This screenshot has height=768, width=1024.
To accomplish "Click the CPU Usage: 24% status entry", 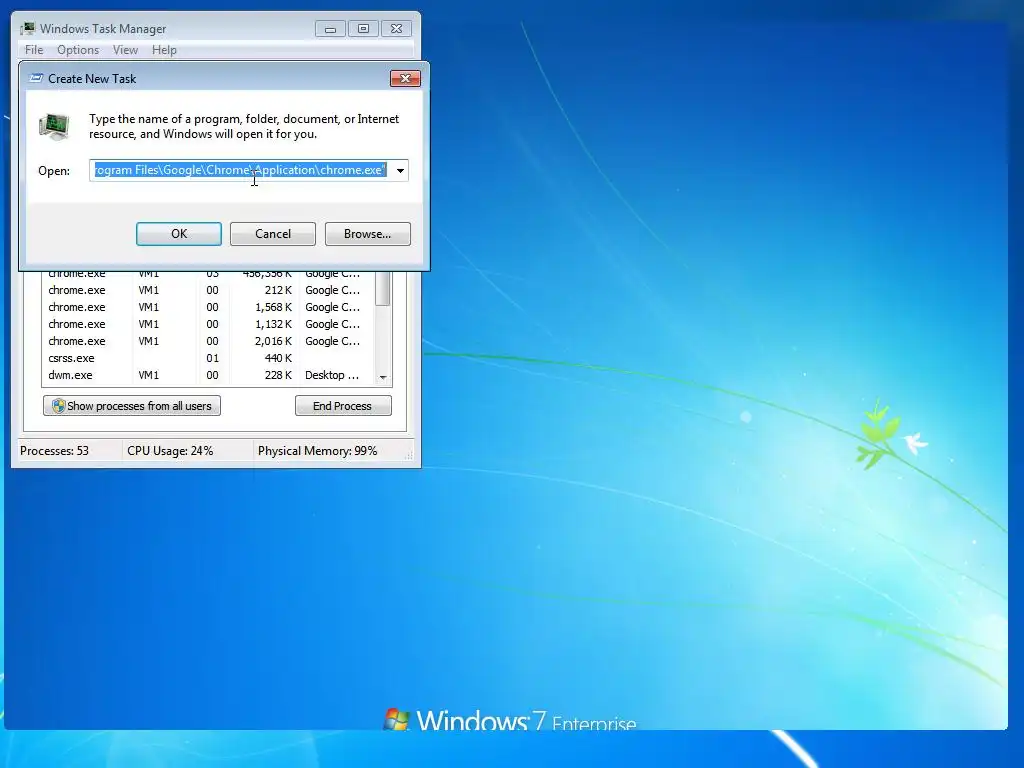I will [x=170, y=451].
